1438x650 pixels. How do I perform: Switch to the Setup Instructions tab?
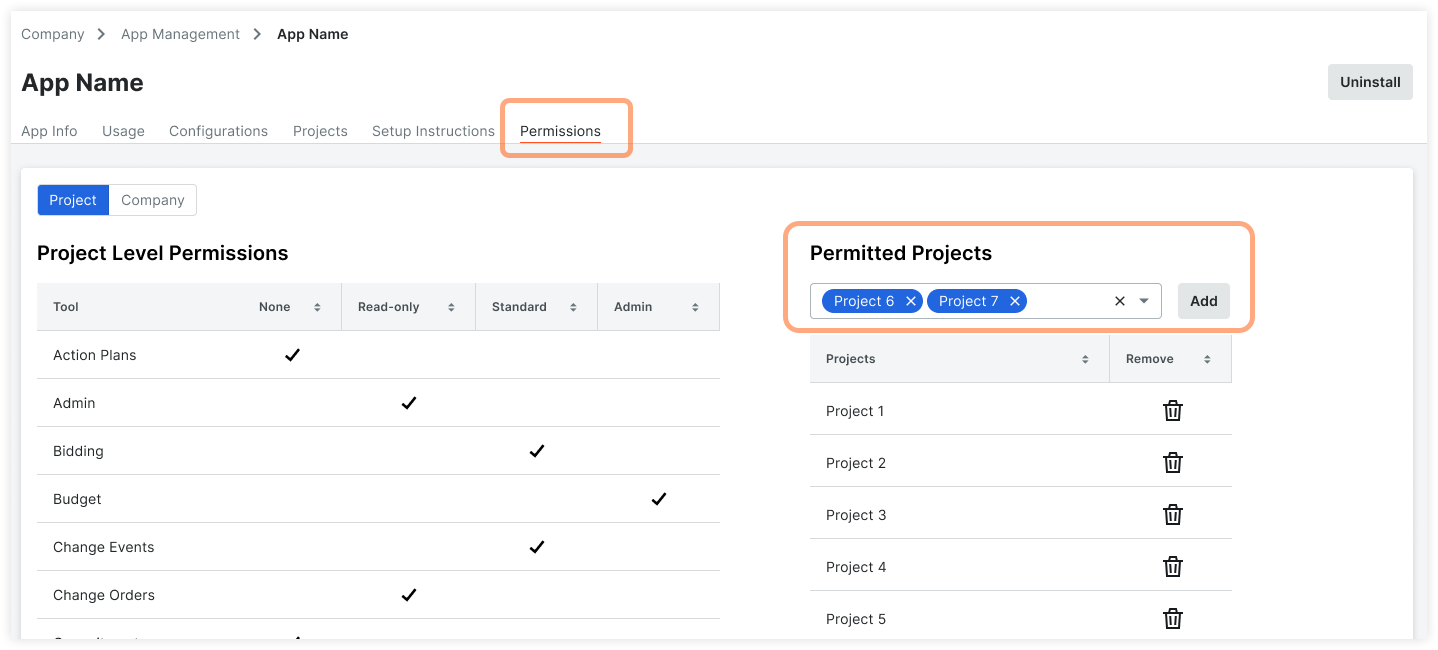[433, 130]
